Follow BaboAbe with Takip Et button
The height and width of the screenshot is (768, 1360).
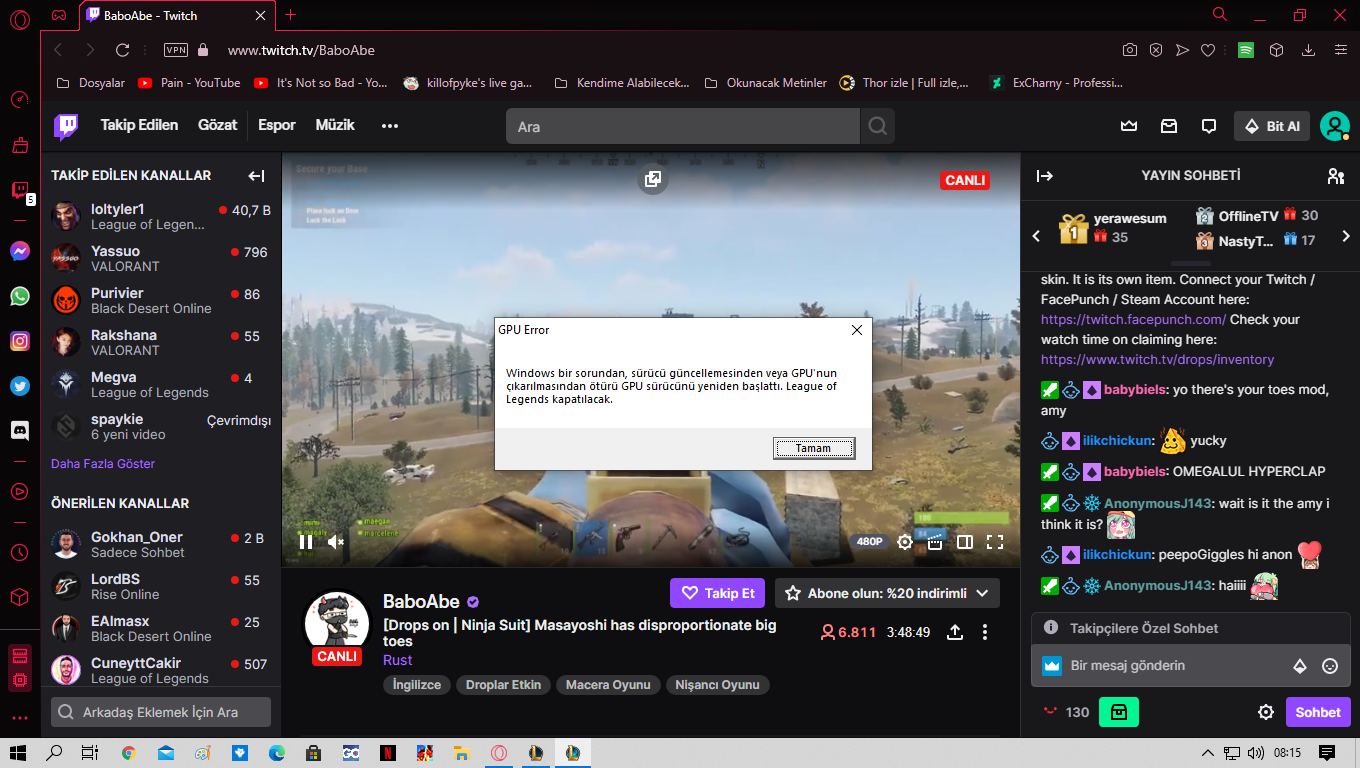[717, 593]
